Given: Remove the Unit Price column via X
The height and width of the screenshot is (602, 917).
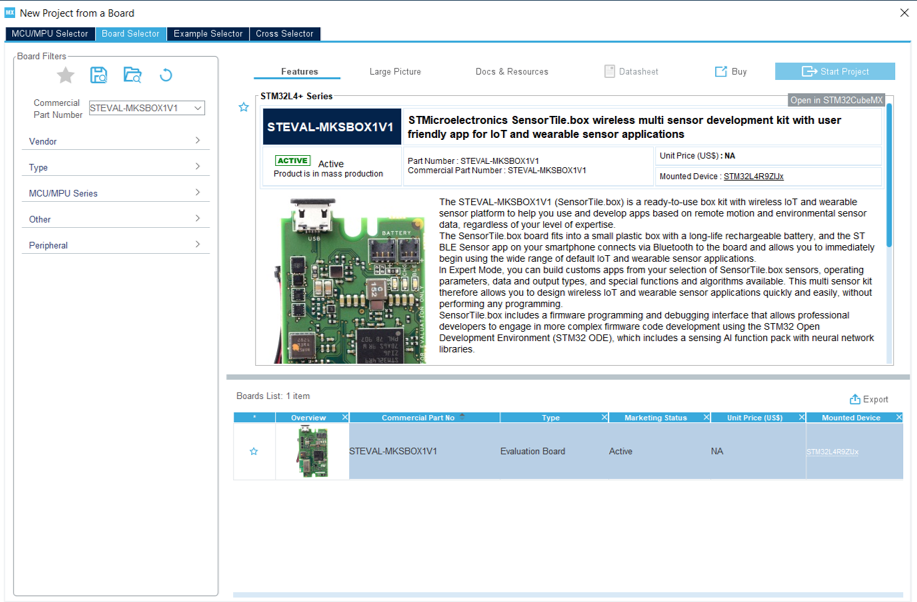Looking at the screenshot, I should (x=802, y=417).
